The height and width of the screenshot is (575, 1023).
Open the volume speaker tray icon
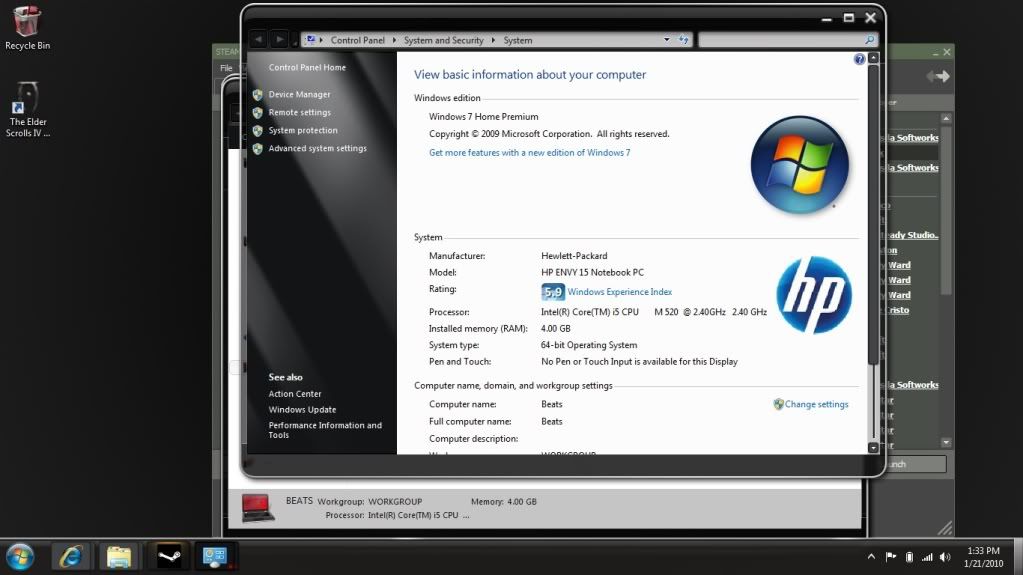945,557
